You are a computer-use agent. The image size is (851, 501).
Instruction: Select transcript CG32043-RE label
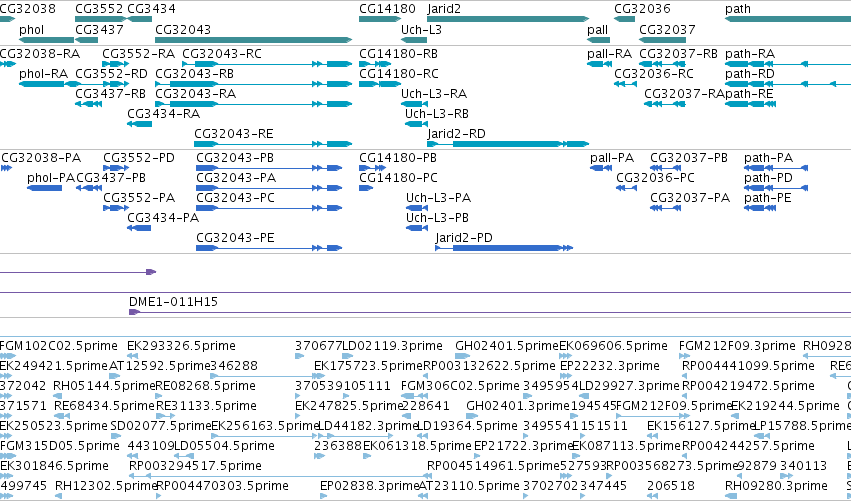[233, 134]
